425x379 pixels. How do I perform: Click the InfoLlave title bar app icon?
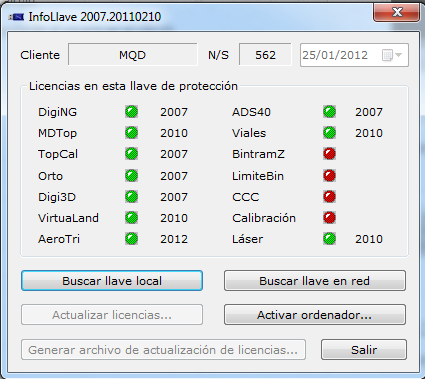coord(17,17)
